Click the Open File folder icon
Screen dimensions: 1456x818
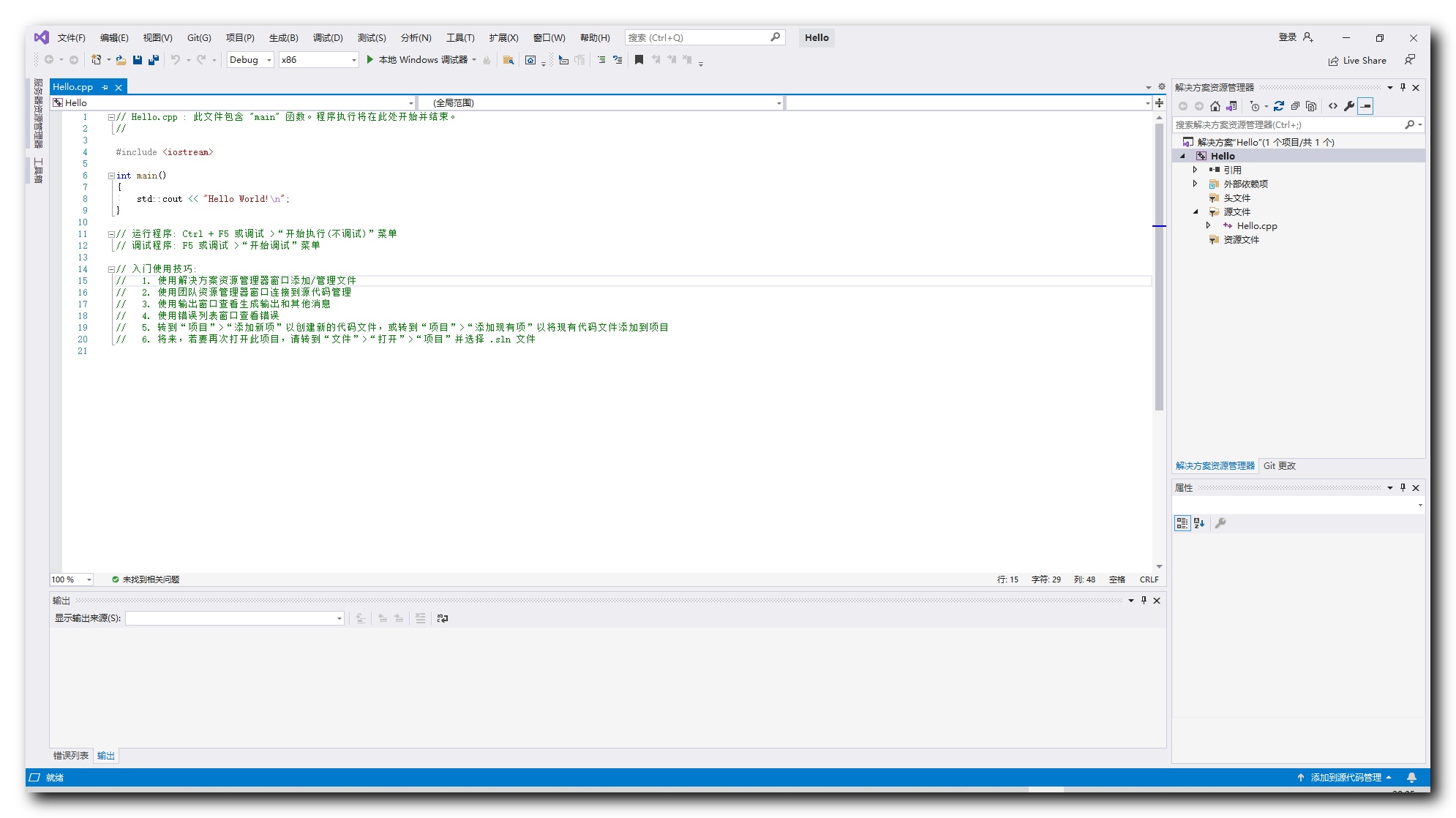coord(121,60)
